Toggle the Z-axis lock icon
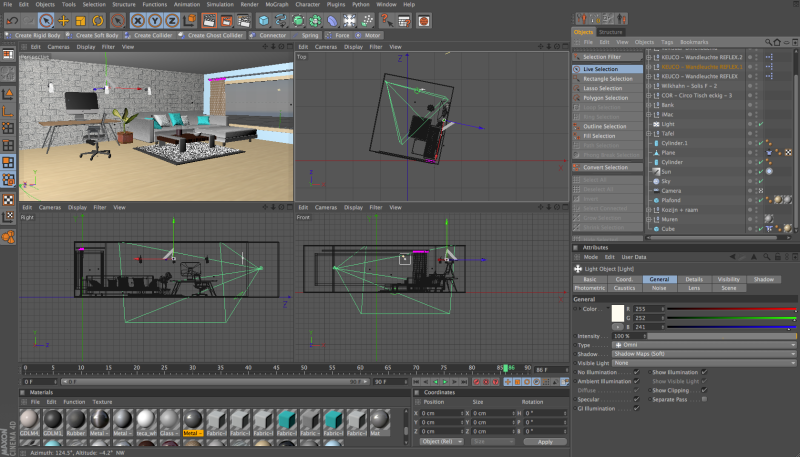The image size is (800, 457). point(174,19)
